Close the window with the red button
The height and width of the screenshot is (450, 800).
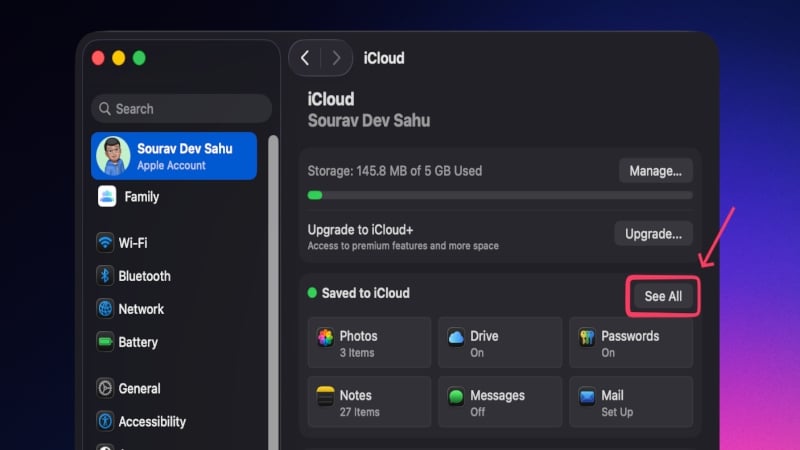98,58
